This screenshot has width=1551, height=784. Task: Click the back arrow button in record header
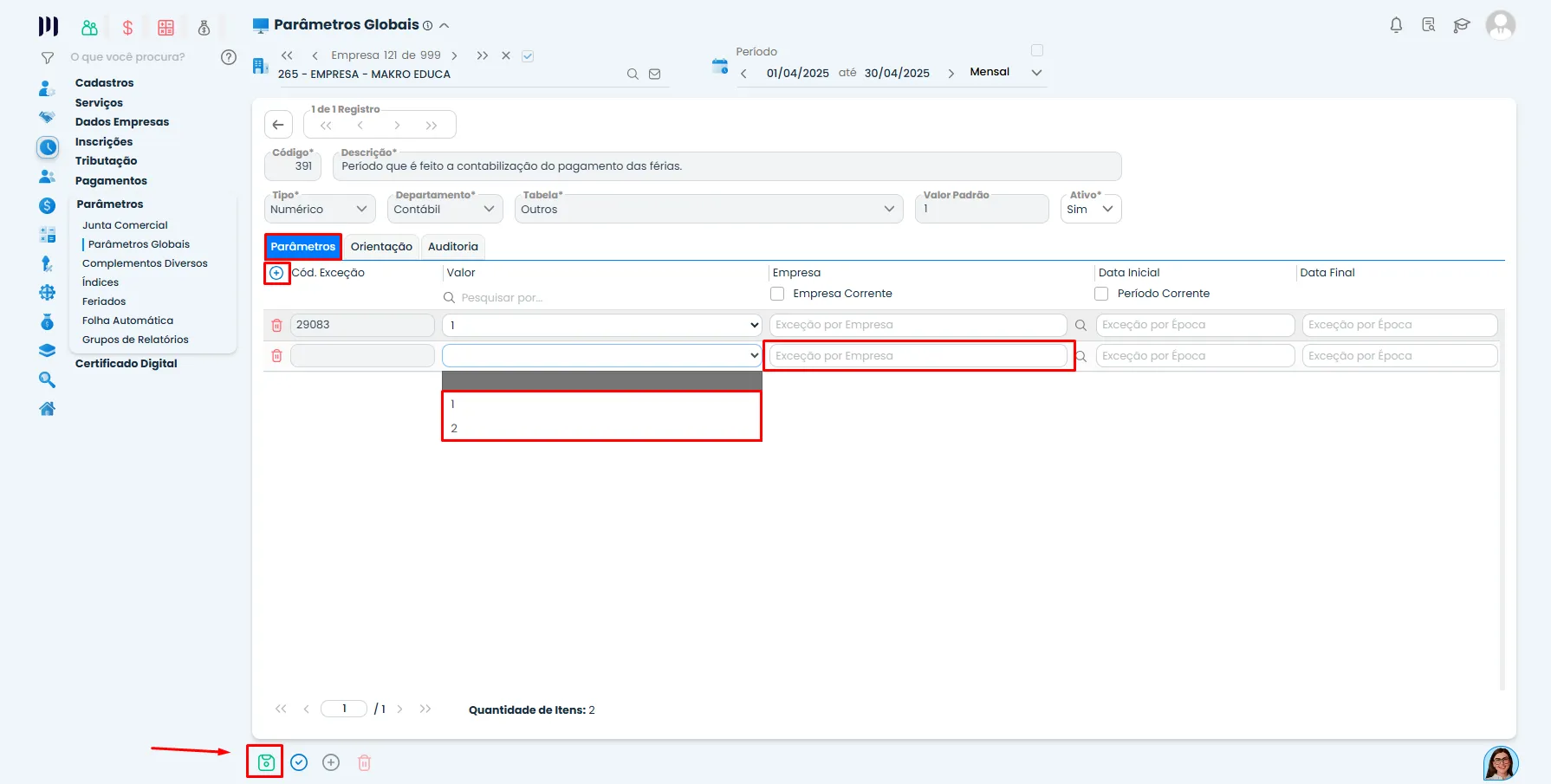pyautogui.click(x=278, y=125)
